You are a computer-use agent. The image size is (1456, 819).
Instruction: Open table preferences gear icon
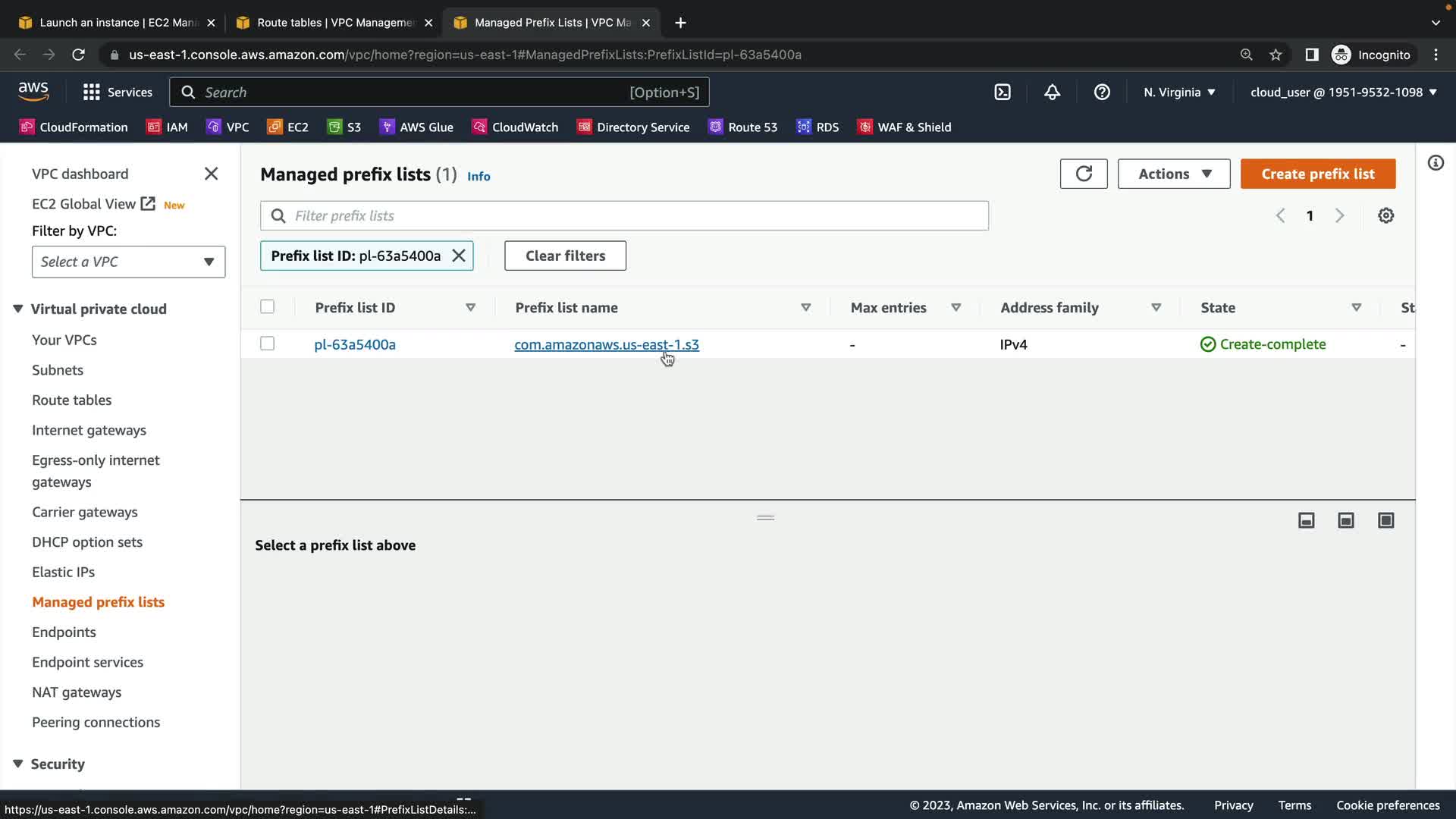(x=1385, y=216)
